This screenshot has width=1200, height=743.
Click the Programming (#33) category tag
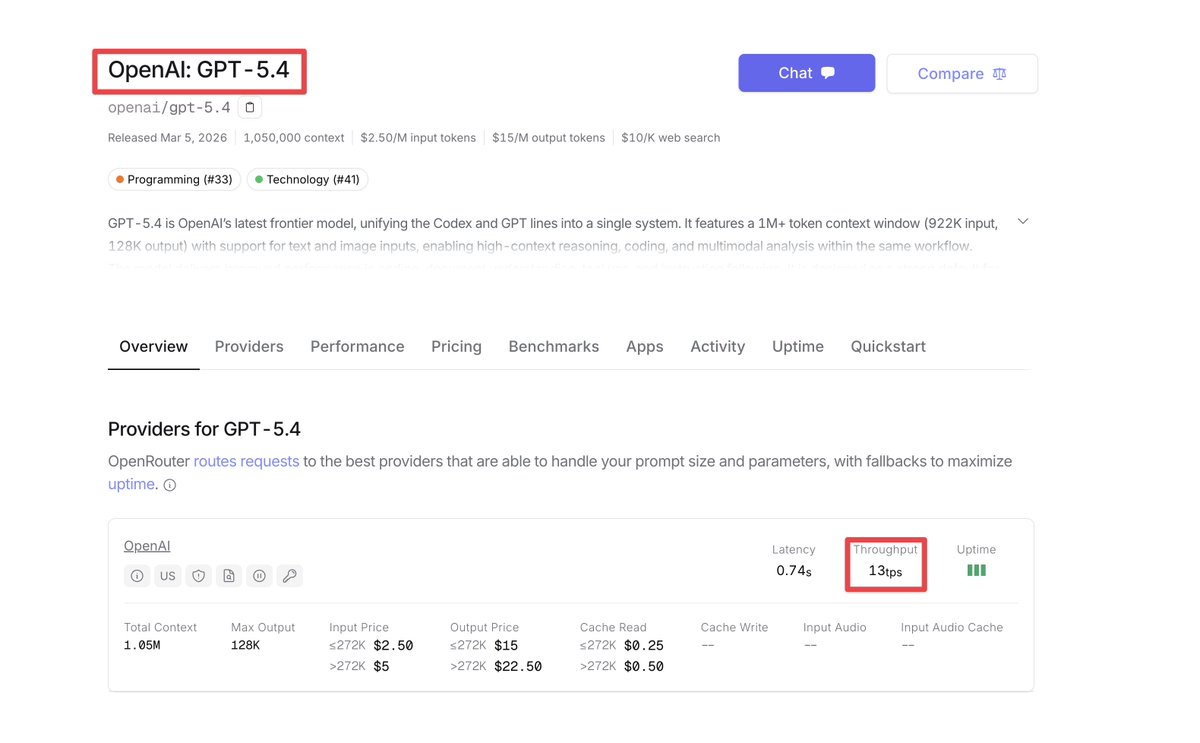(174, 179)
